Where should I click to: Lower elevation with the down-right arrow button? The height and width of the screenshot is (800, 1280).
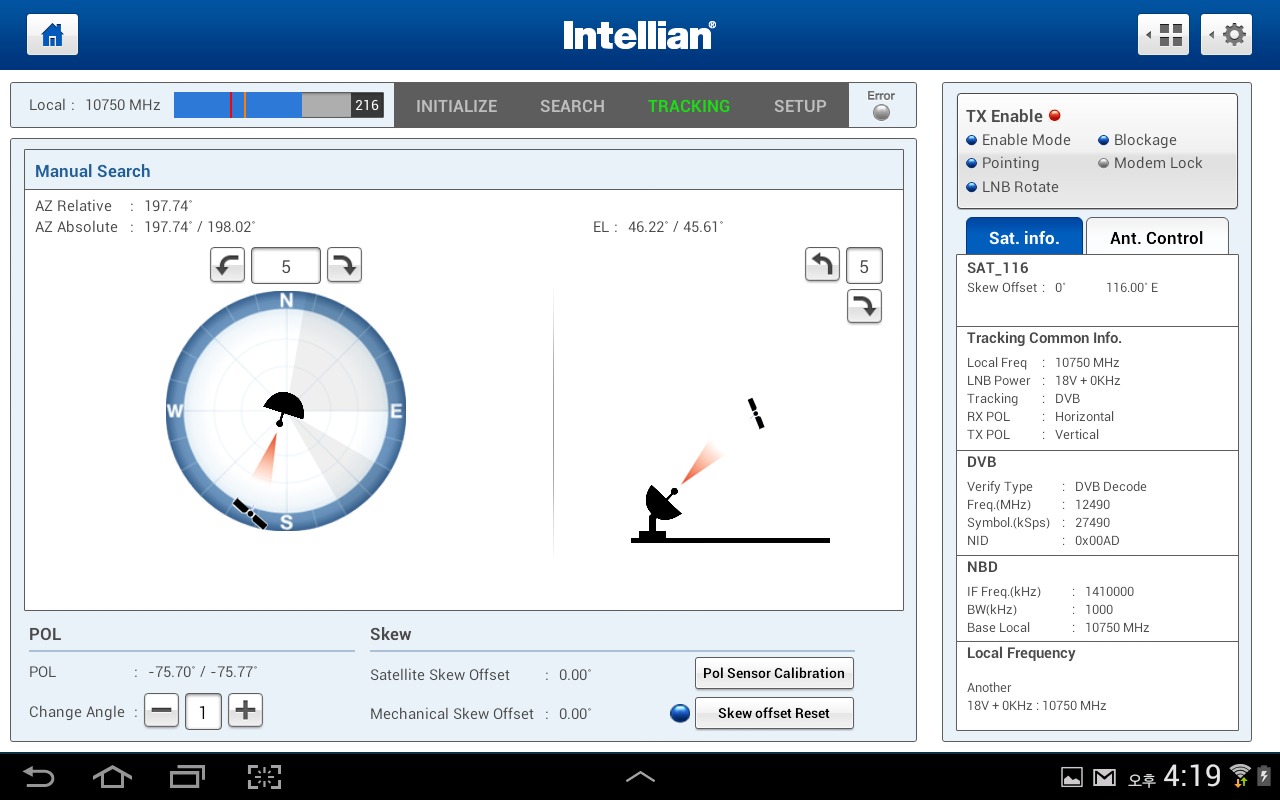(864, 307)
